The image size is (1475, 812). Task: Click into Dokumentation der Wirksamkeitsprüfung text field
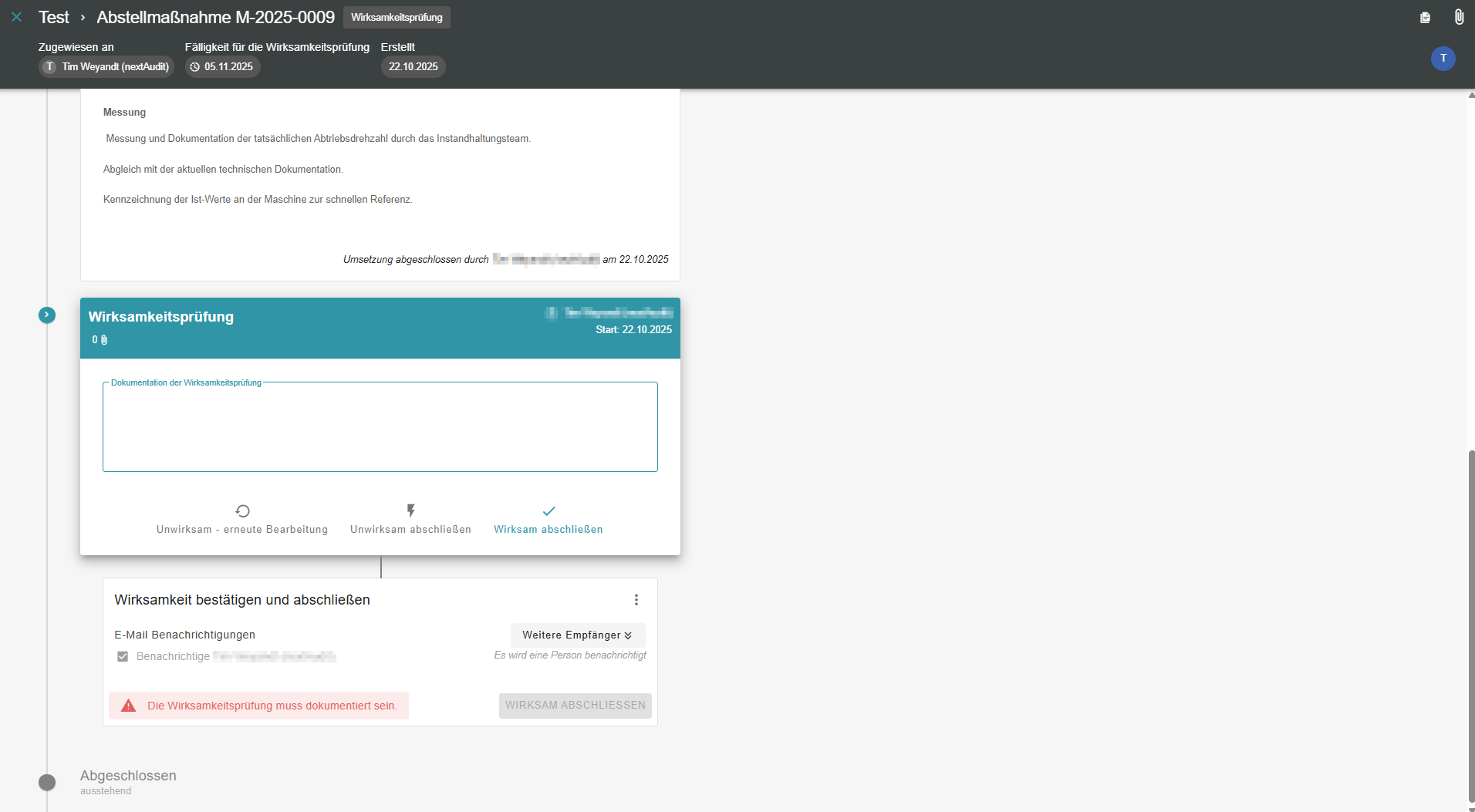click(x=380, y=428)
